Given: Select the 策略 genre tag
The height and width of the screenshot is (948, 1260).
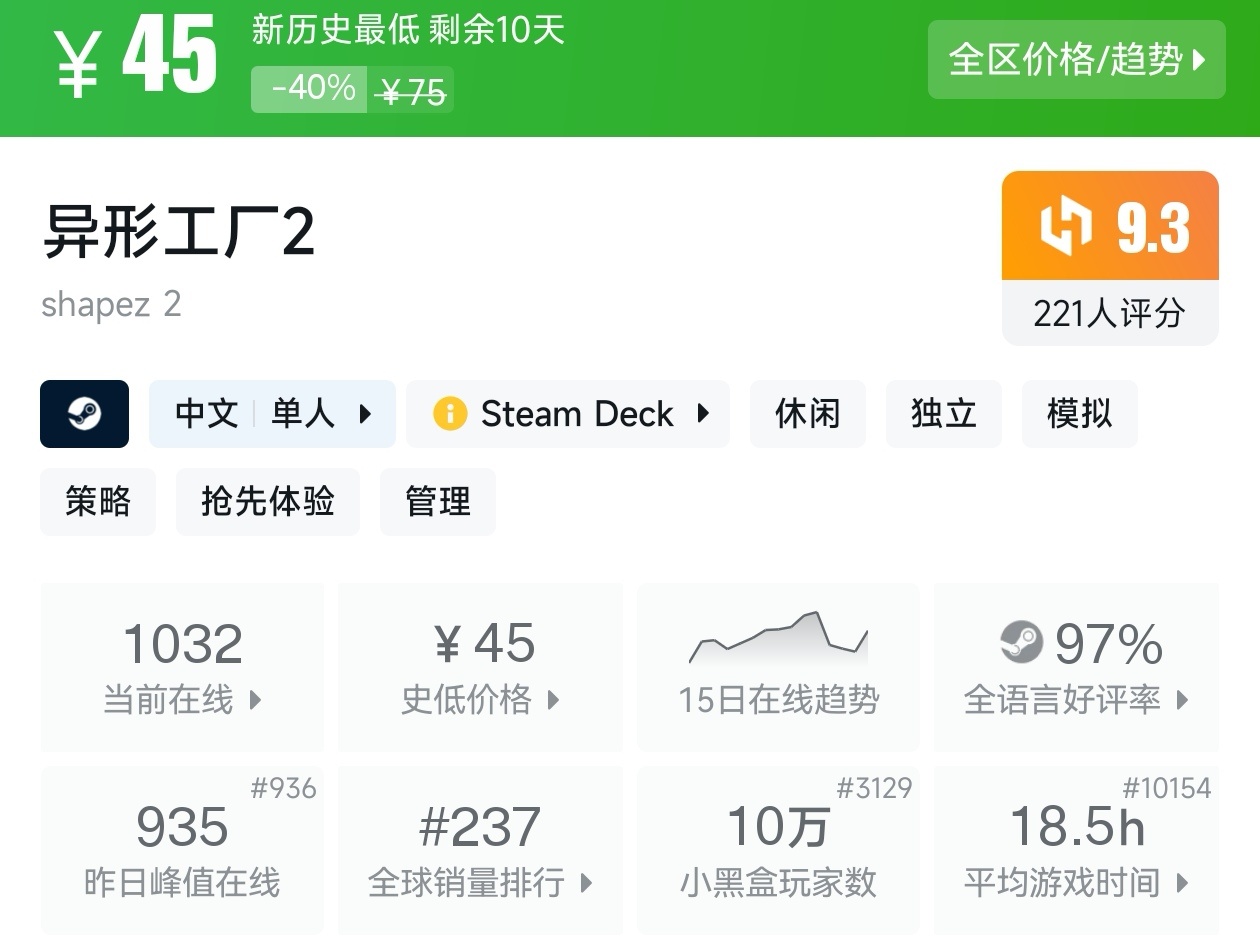Looking at the screenshot, I should 98,502.
